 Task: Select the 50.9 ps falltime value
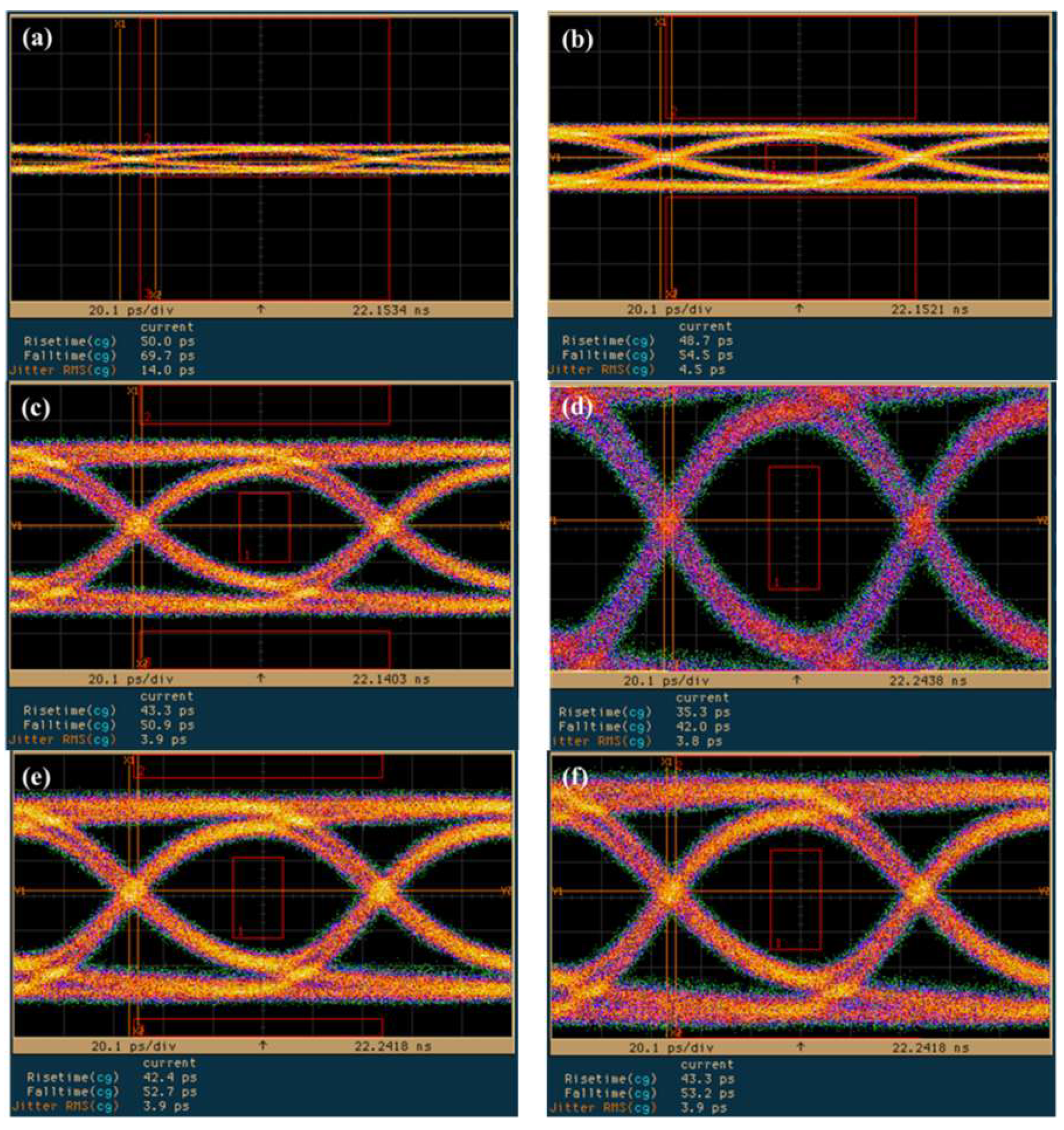tap(167, 725)
